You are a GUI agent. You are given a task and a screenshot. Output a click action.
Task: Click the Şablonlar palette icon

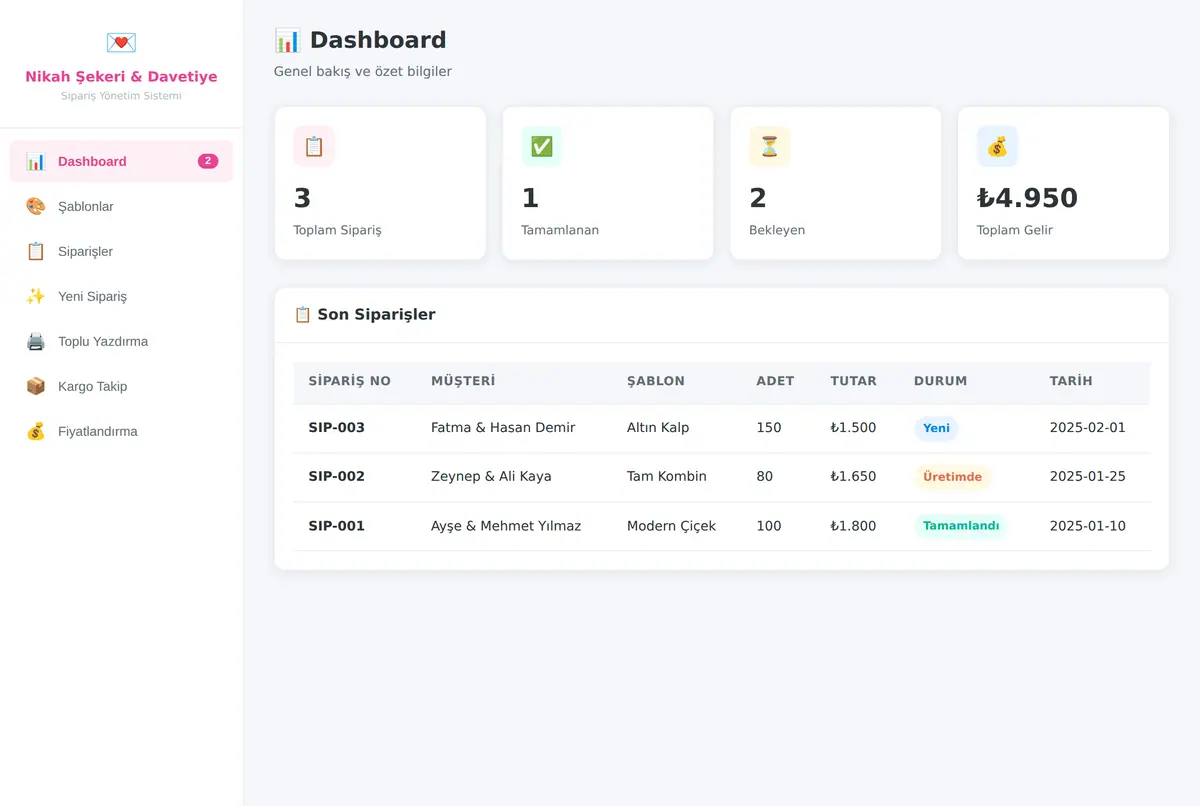(36, 206)
